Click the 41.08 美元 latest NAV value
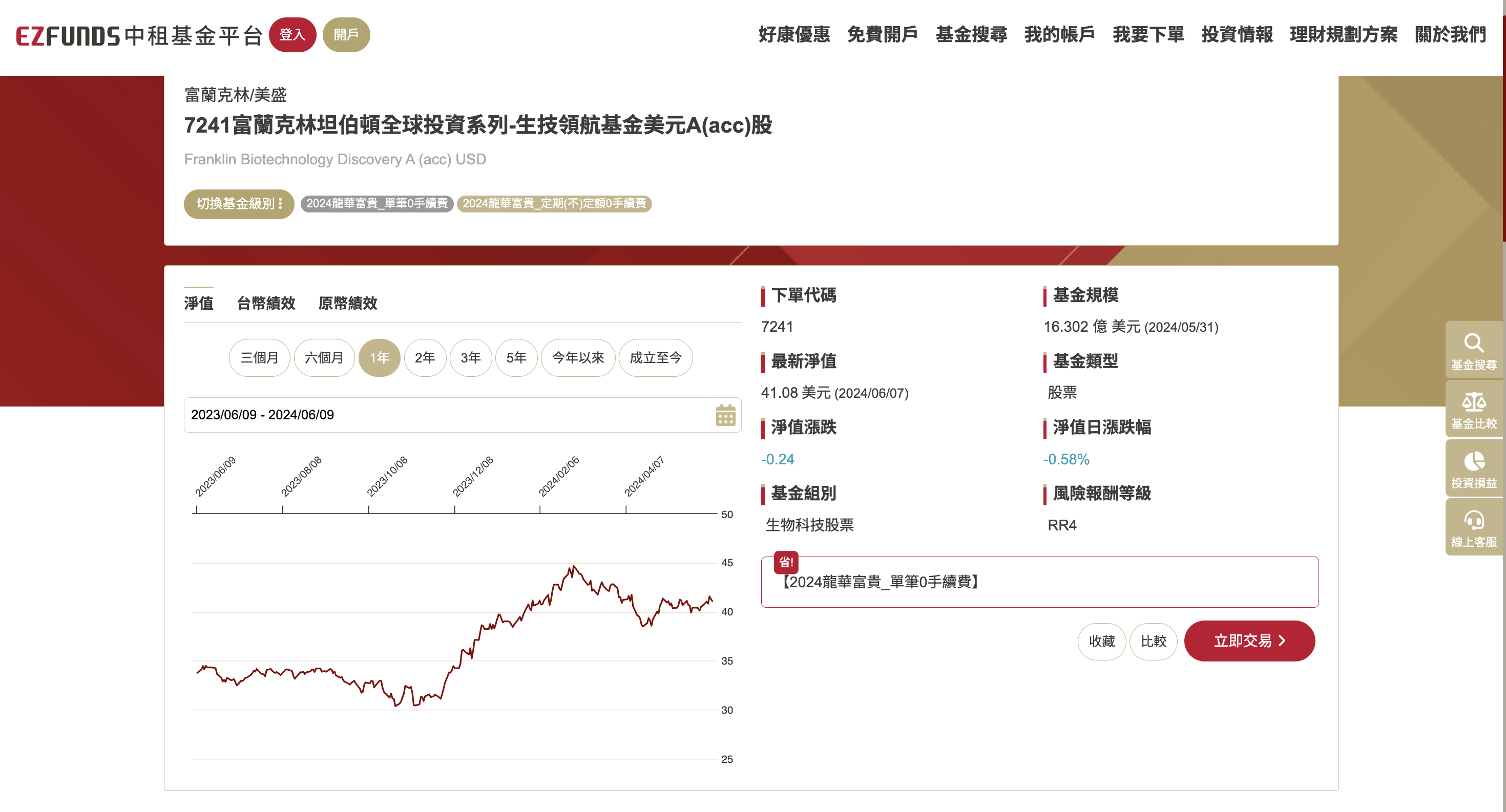Image resolution: width=1506 pixels, height=812 pixels. [835, 393]
